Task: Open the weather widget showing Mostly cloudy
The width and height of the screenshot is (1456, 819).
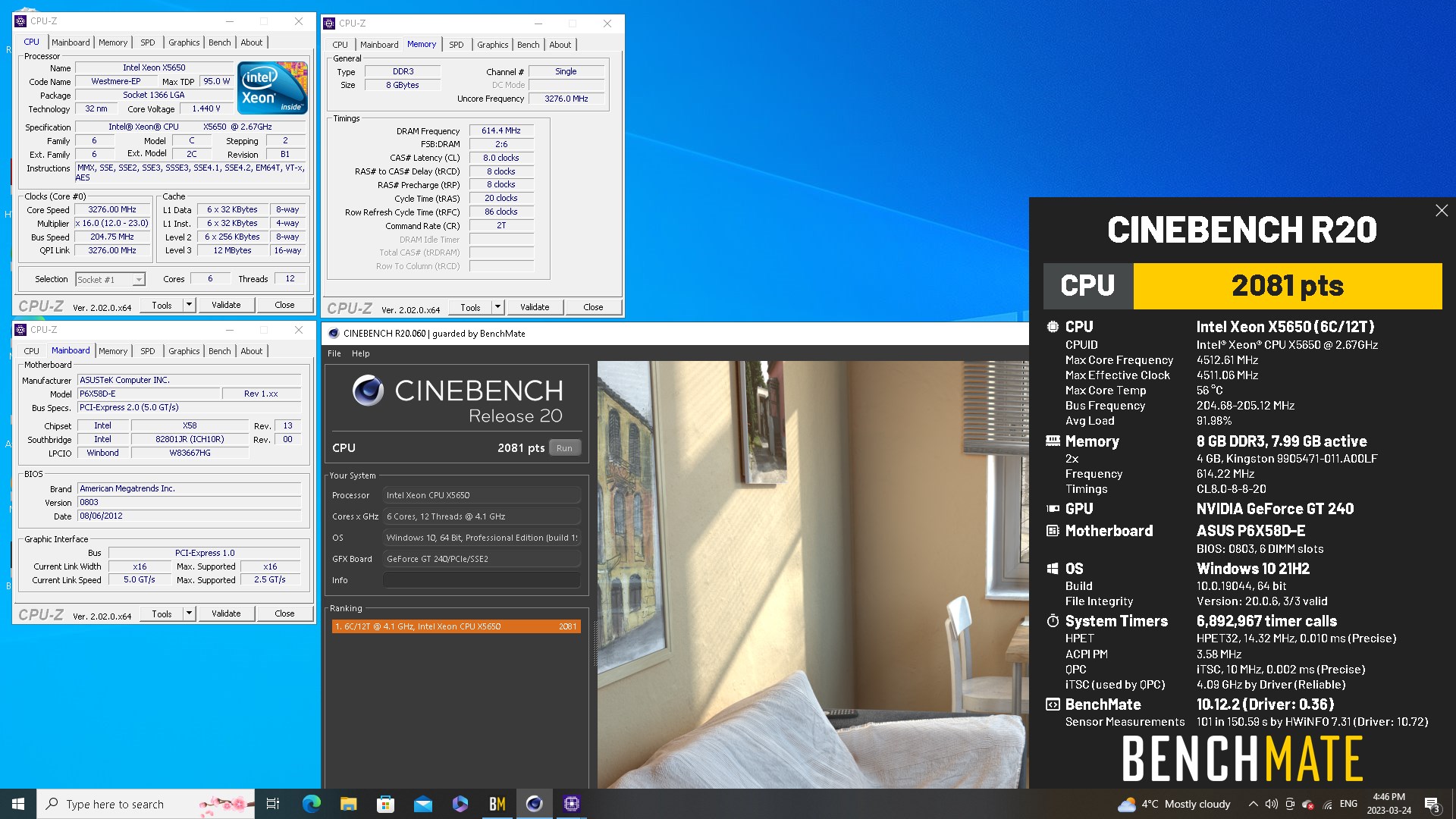Action: point(1174,804)
